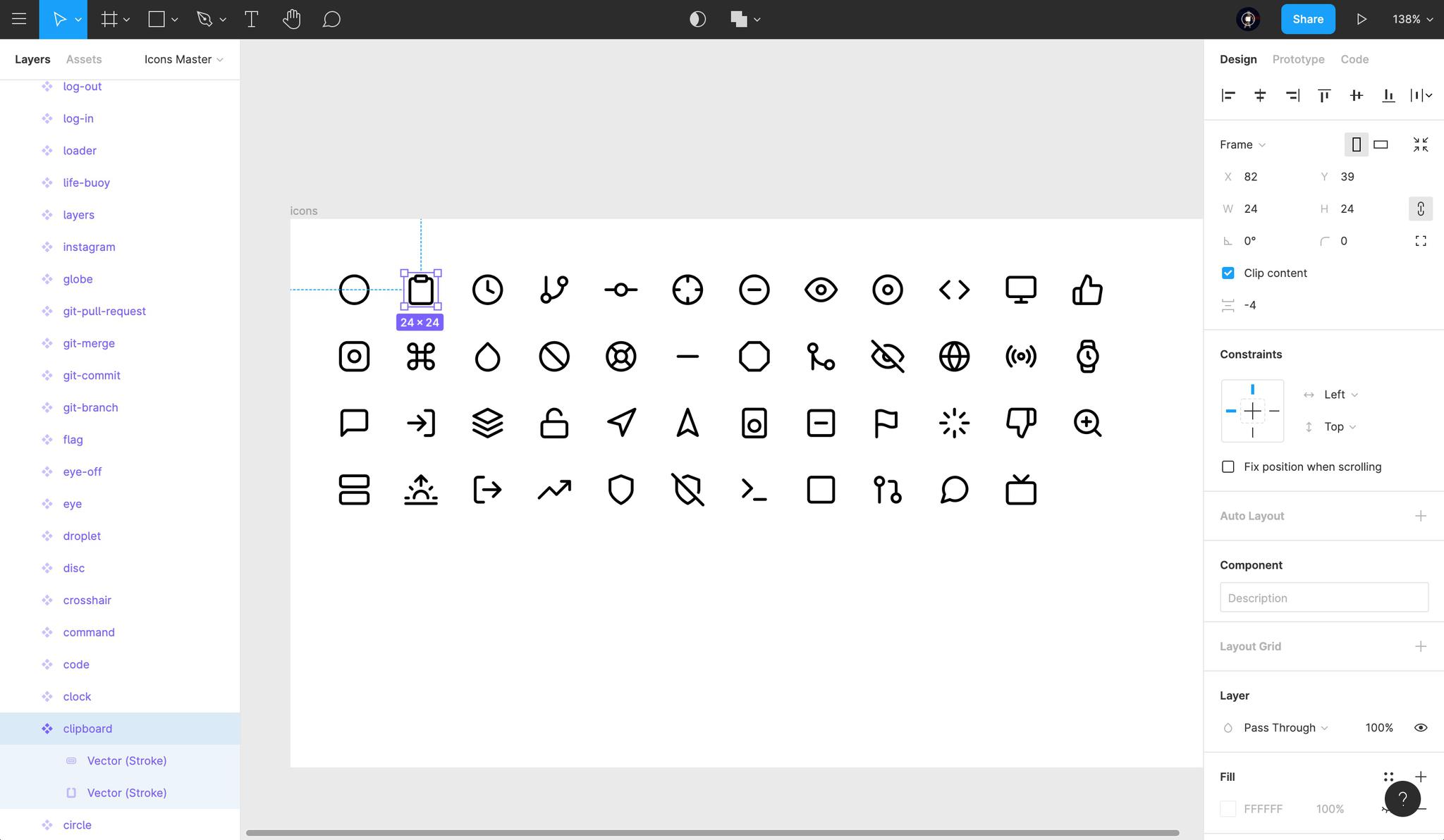
Task: Click the white fill color swatch
Action: (1228, 808)
